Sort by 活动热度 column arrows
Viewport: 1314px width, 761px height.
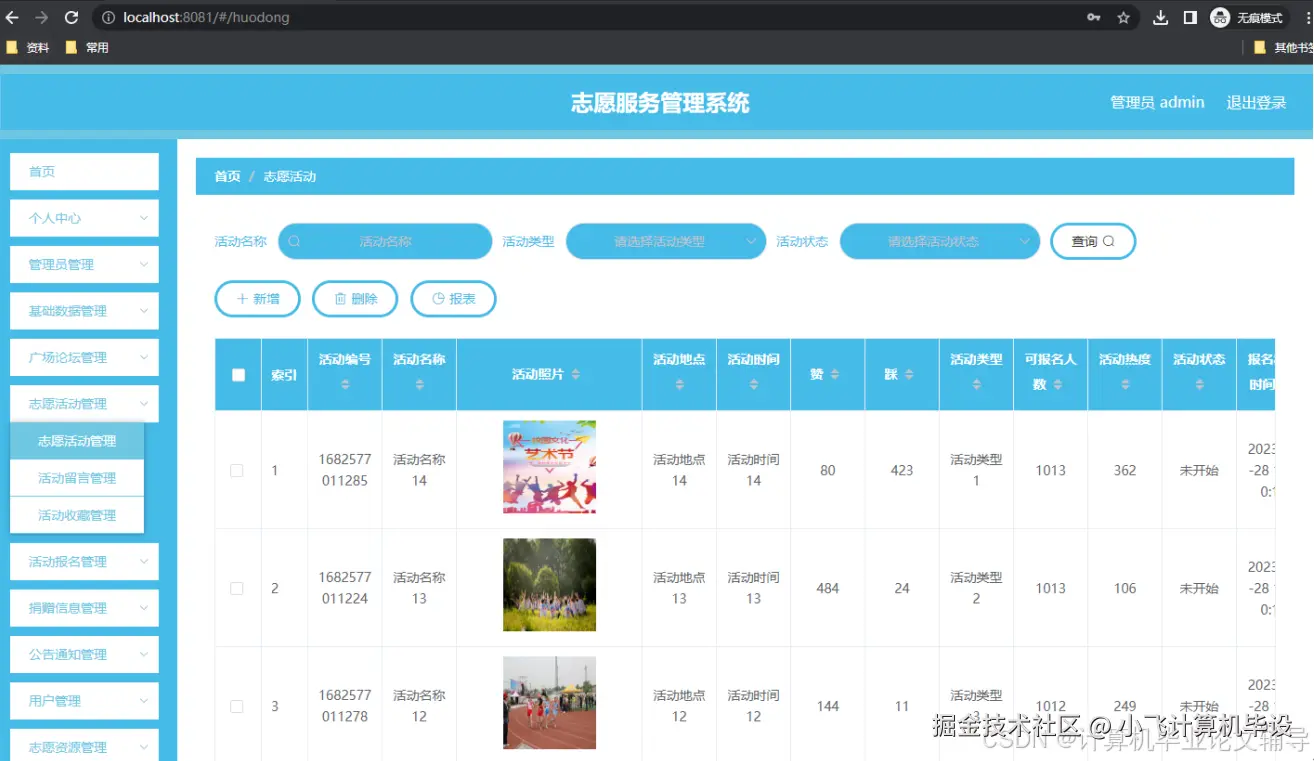pyautogui.click(x=1125, y=384)
